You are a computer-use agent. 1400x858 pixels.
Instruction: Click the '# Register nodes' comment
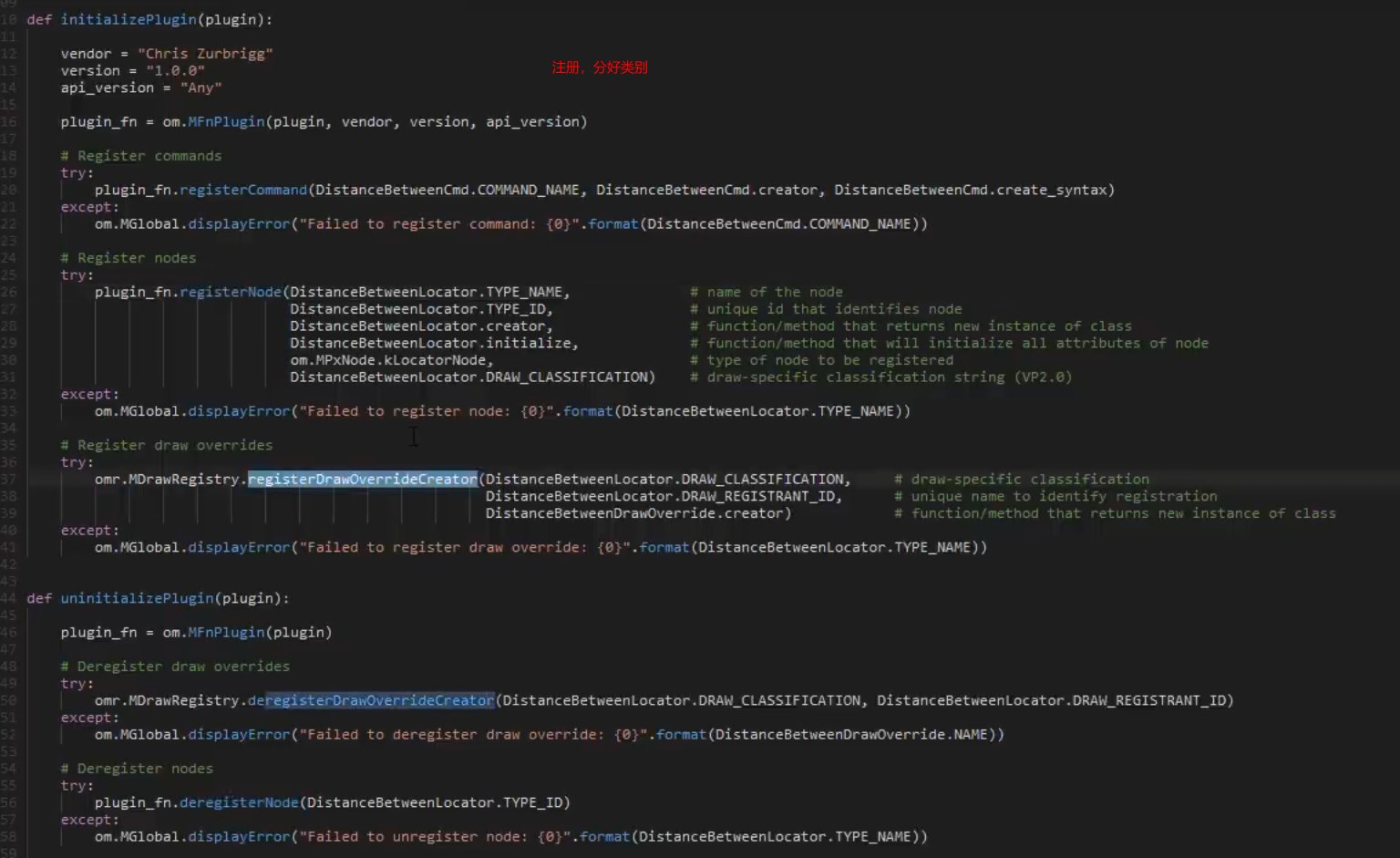click(x=129, y=258)
